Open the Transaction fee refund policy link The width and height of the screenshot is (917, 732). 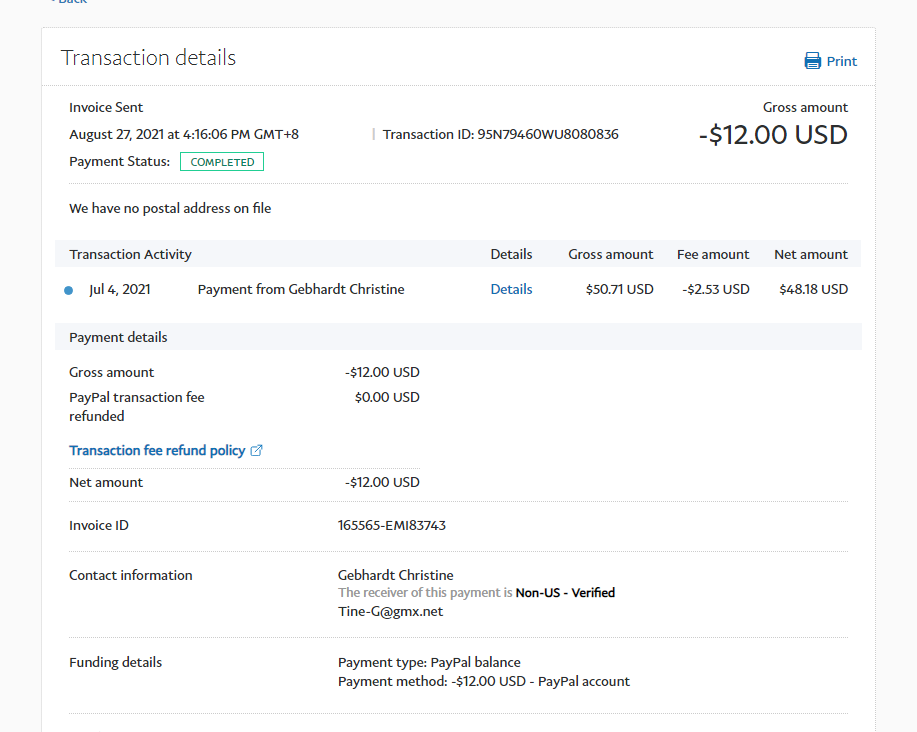click(x=157, y=451)
